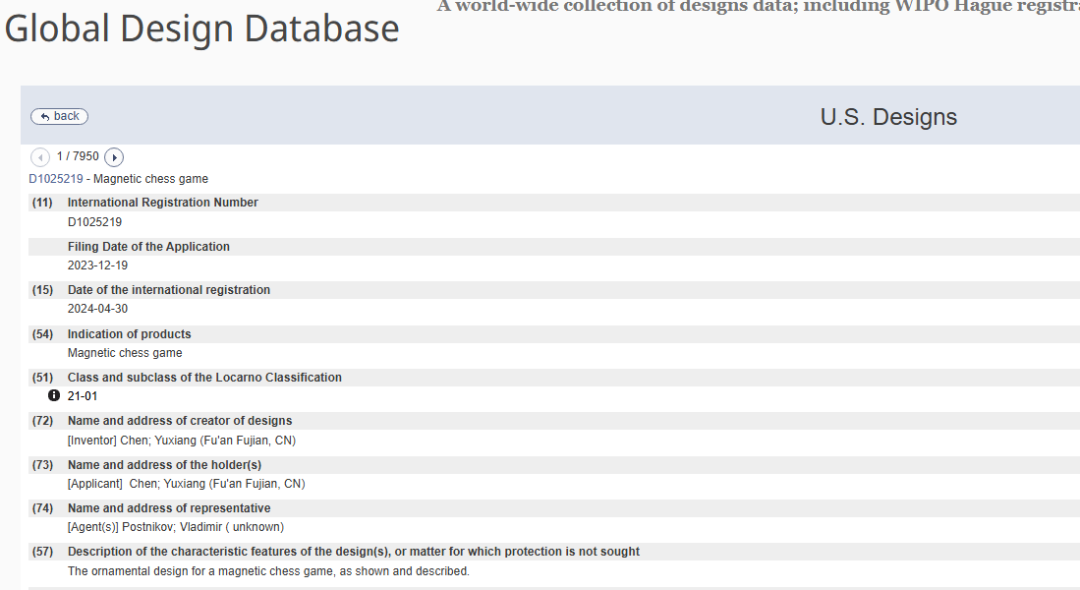Screen dimensions: 1080x590
Task: Click the registration date 2024-04-30
Action: pyautogui.click(x=98, y=309)
